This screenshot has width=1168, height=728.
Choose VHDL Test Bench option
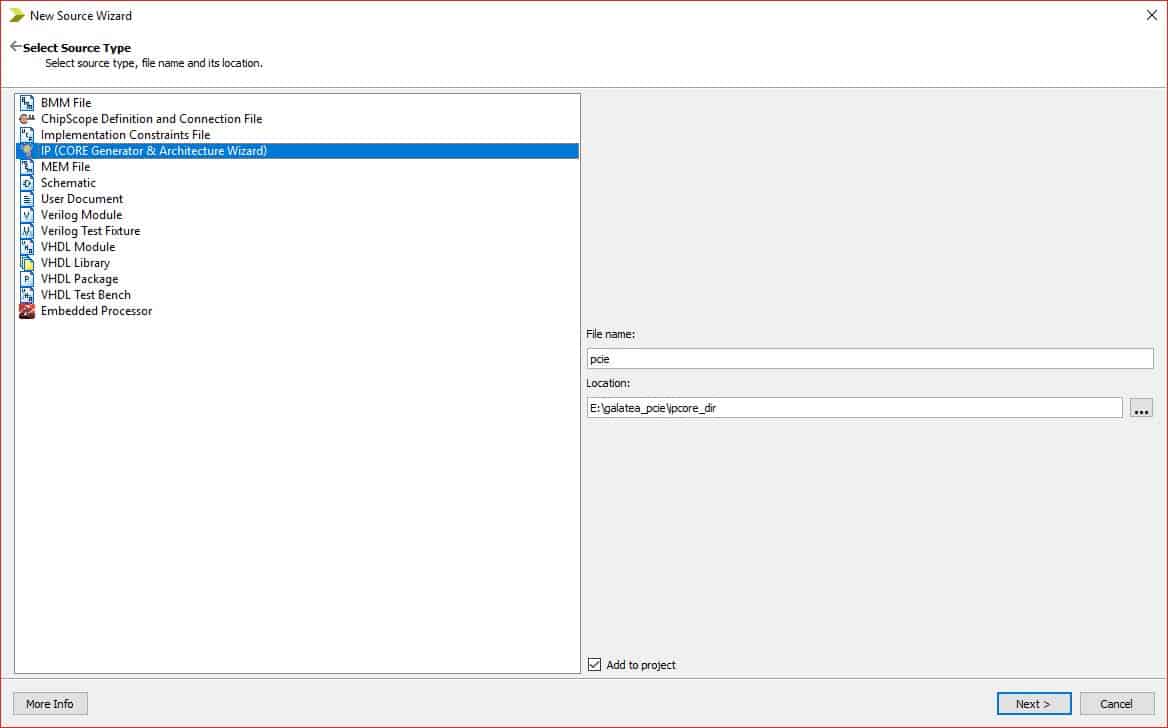(85, 295)
